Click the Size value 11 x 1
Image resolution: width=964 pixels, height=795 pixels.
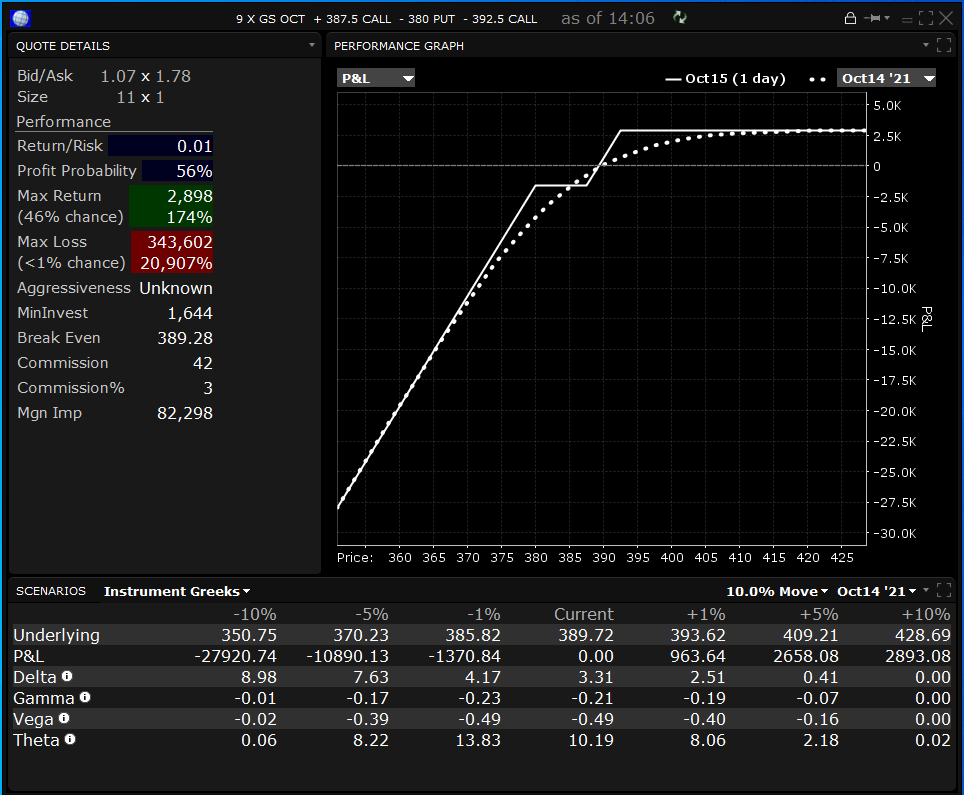coord(140,97)
